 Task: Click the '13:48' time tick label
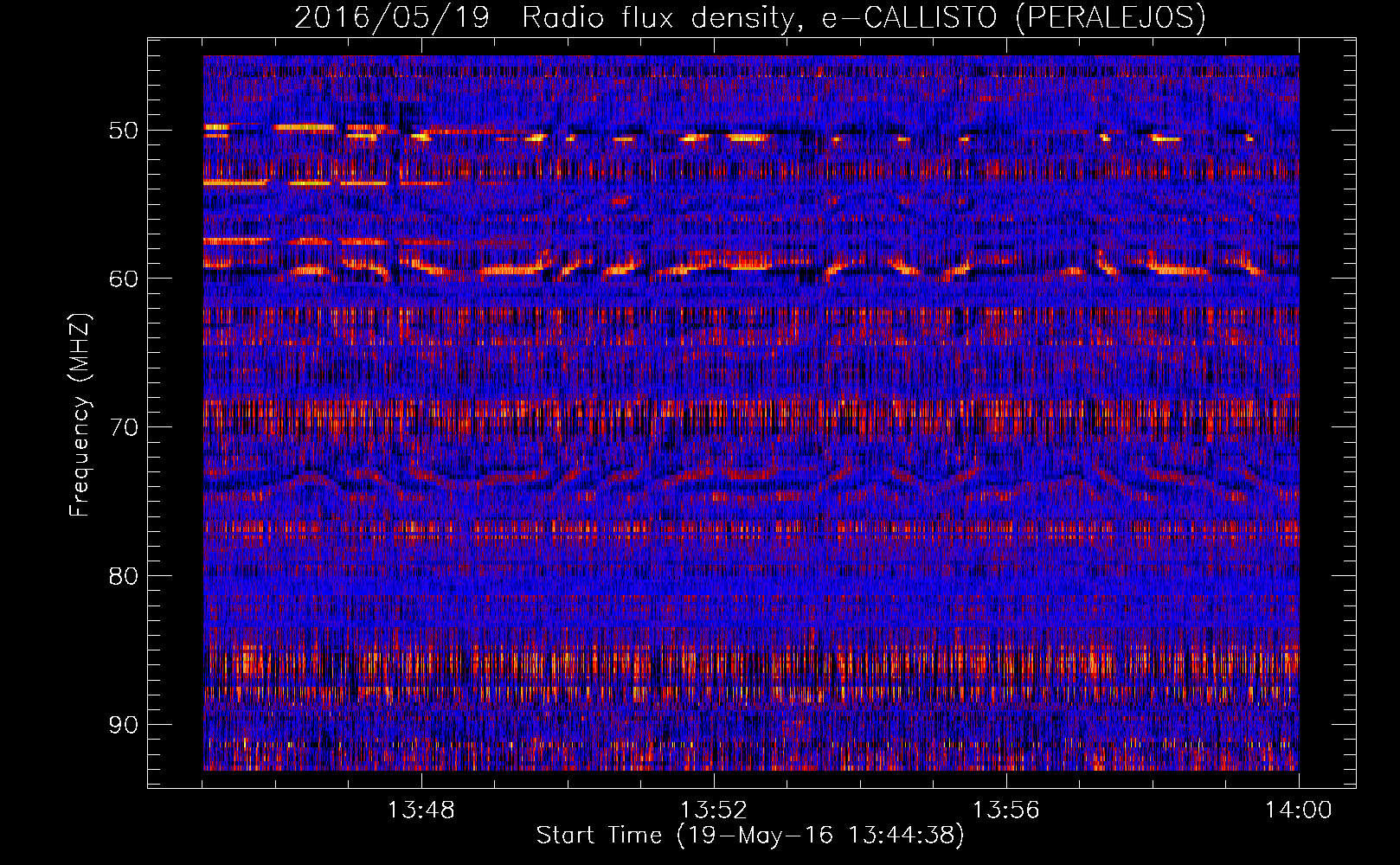pyautogui.click(x=421, y=811)
